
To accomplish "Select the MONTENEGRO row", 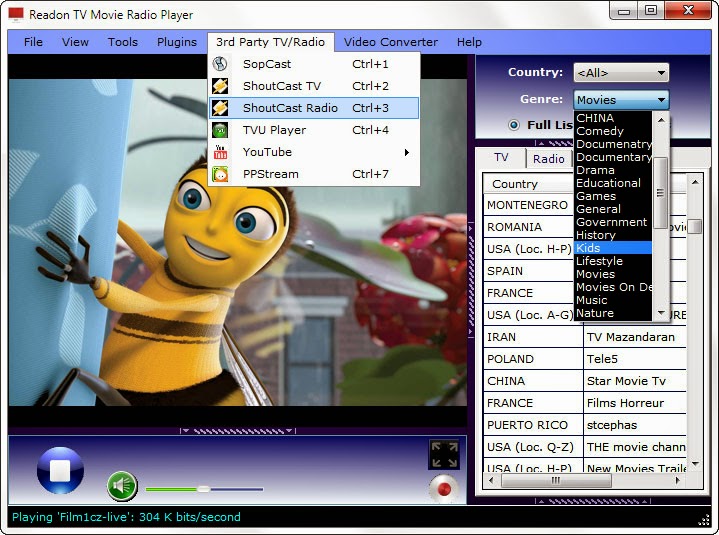I will (529, 205).
